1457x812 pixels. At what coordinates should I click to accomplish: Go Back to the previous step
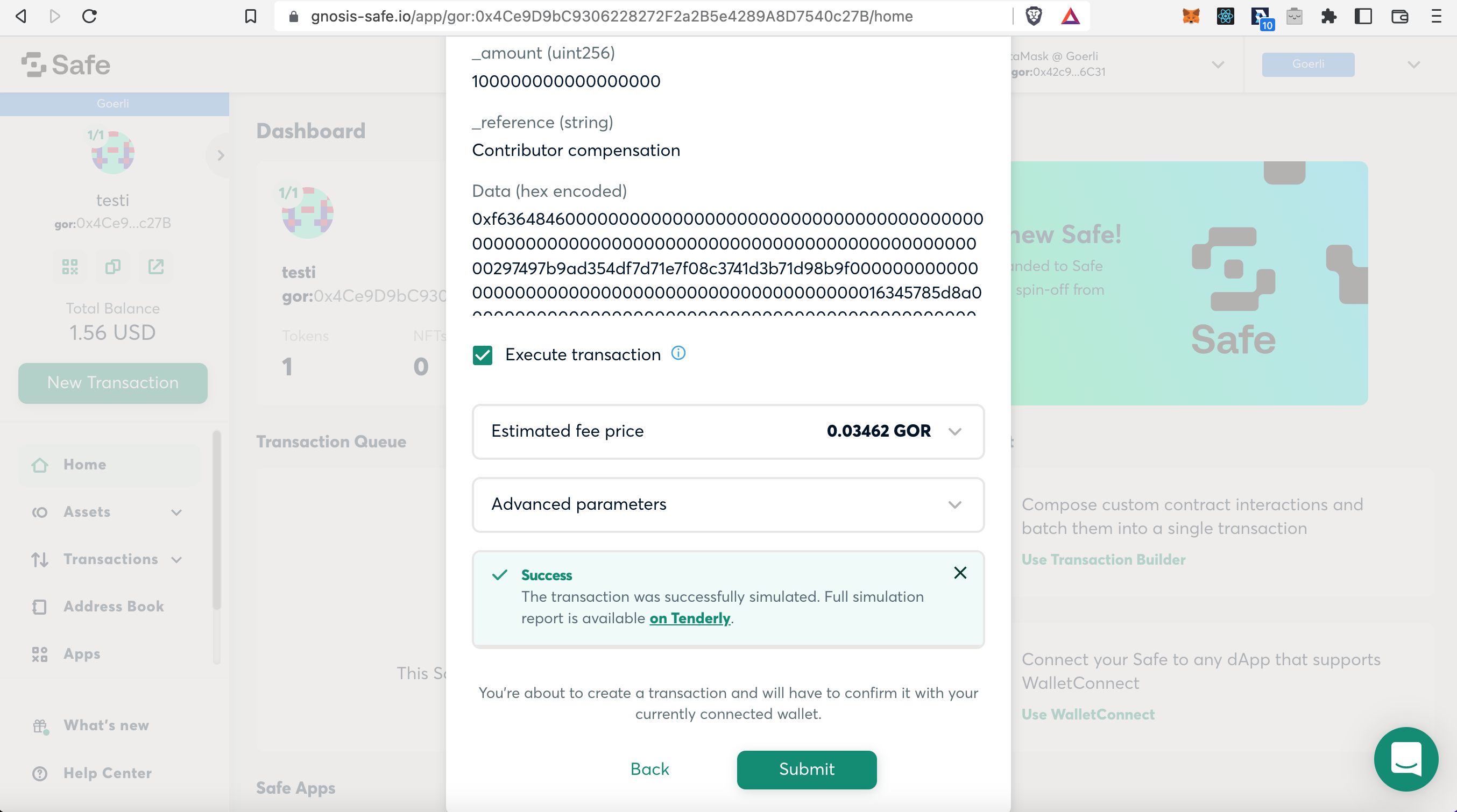(x=650, y=769)
